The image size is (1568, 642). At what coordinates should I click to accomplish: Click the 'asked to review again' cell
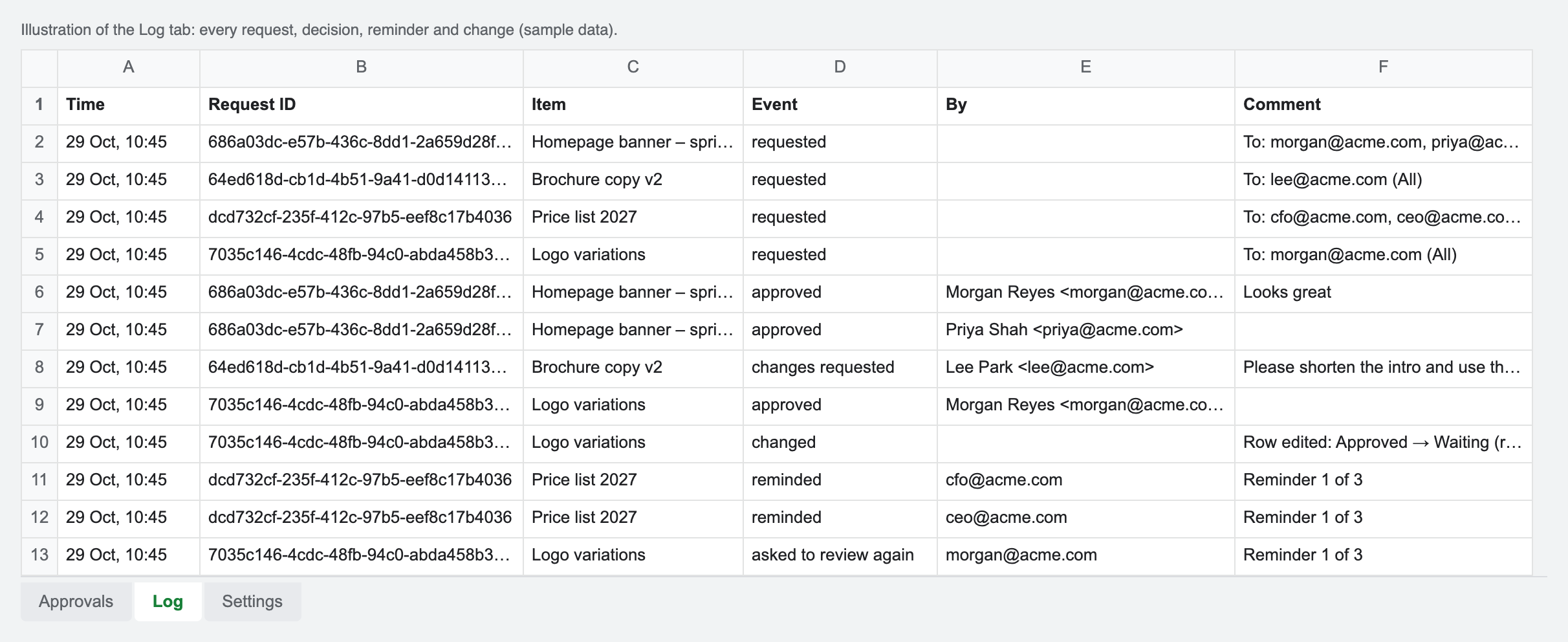tap(840, 555)
